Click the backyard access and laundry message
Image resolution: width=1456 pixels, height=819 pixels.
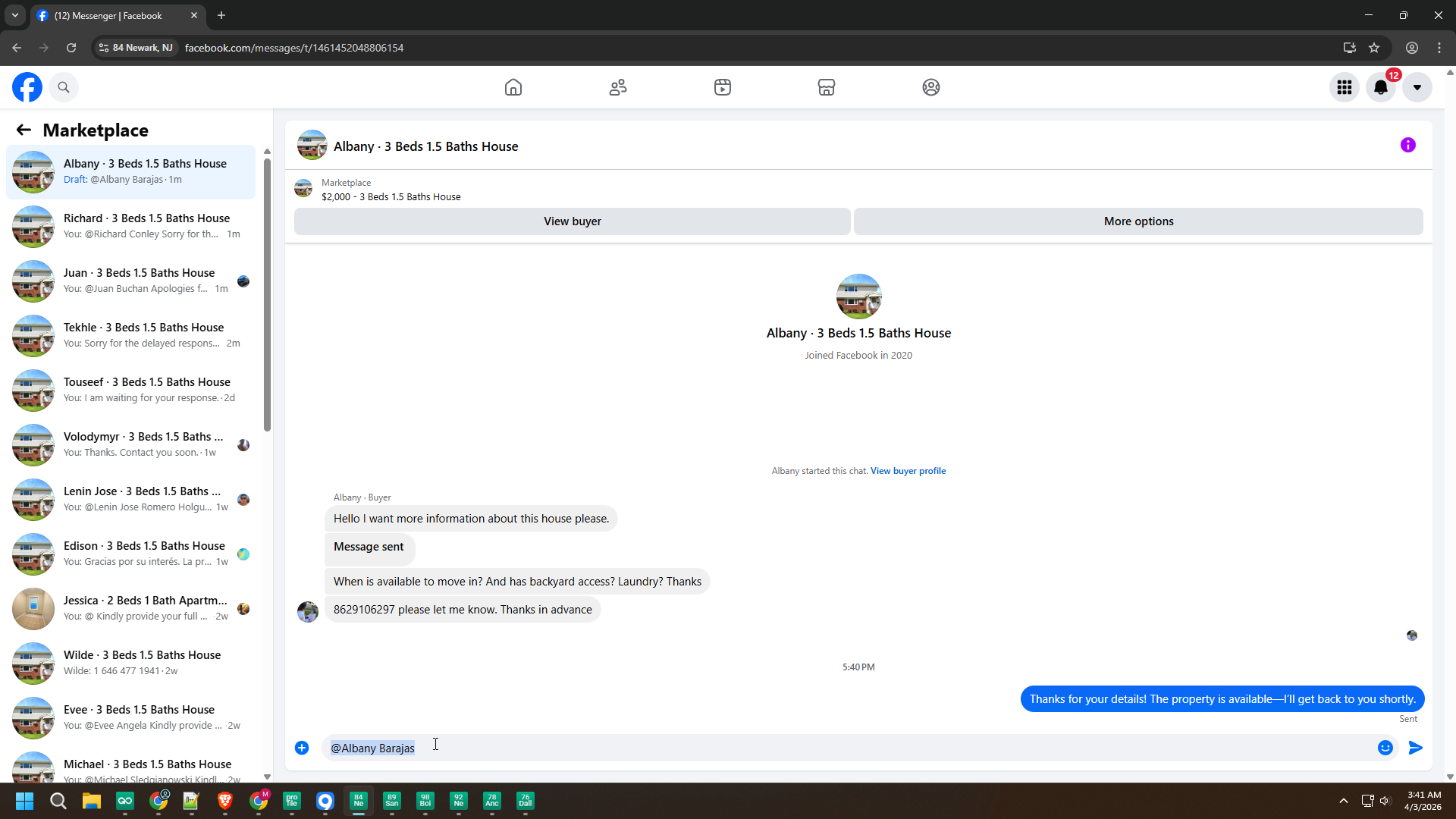[x=517, y=582]
